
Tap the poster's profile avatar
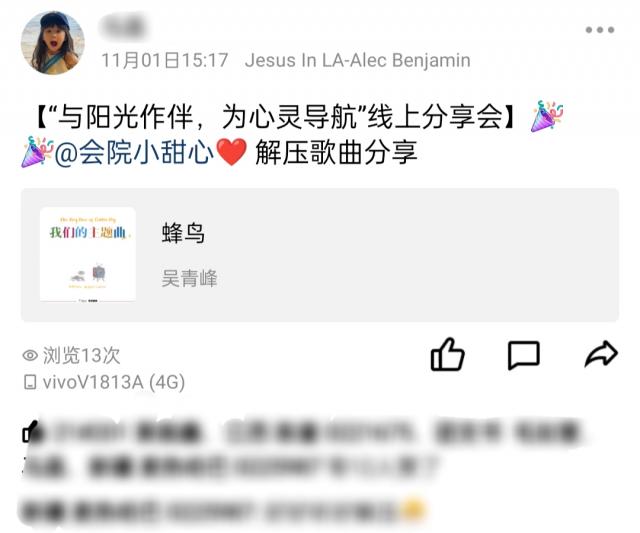pyautogui.click(x=53, y=43)
